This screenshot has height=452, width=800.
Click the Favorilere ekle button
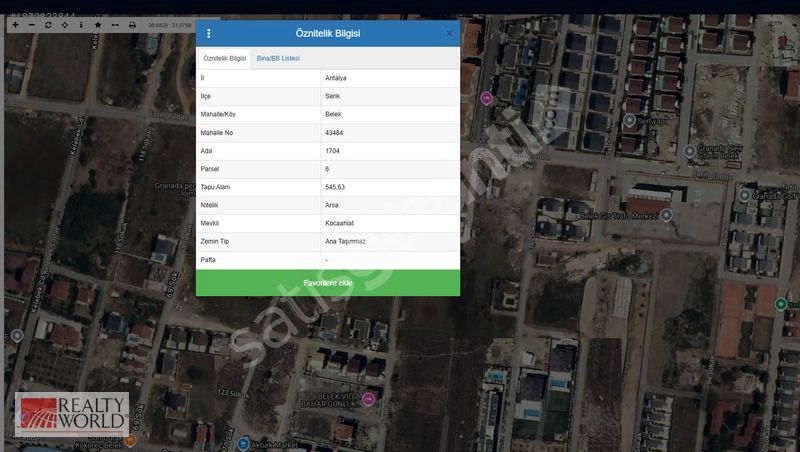point(328,283)
